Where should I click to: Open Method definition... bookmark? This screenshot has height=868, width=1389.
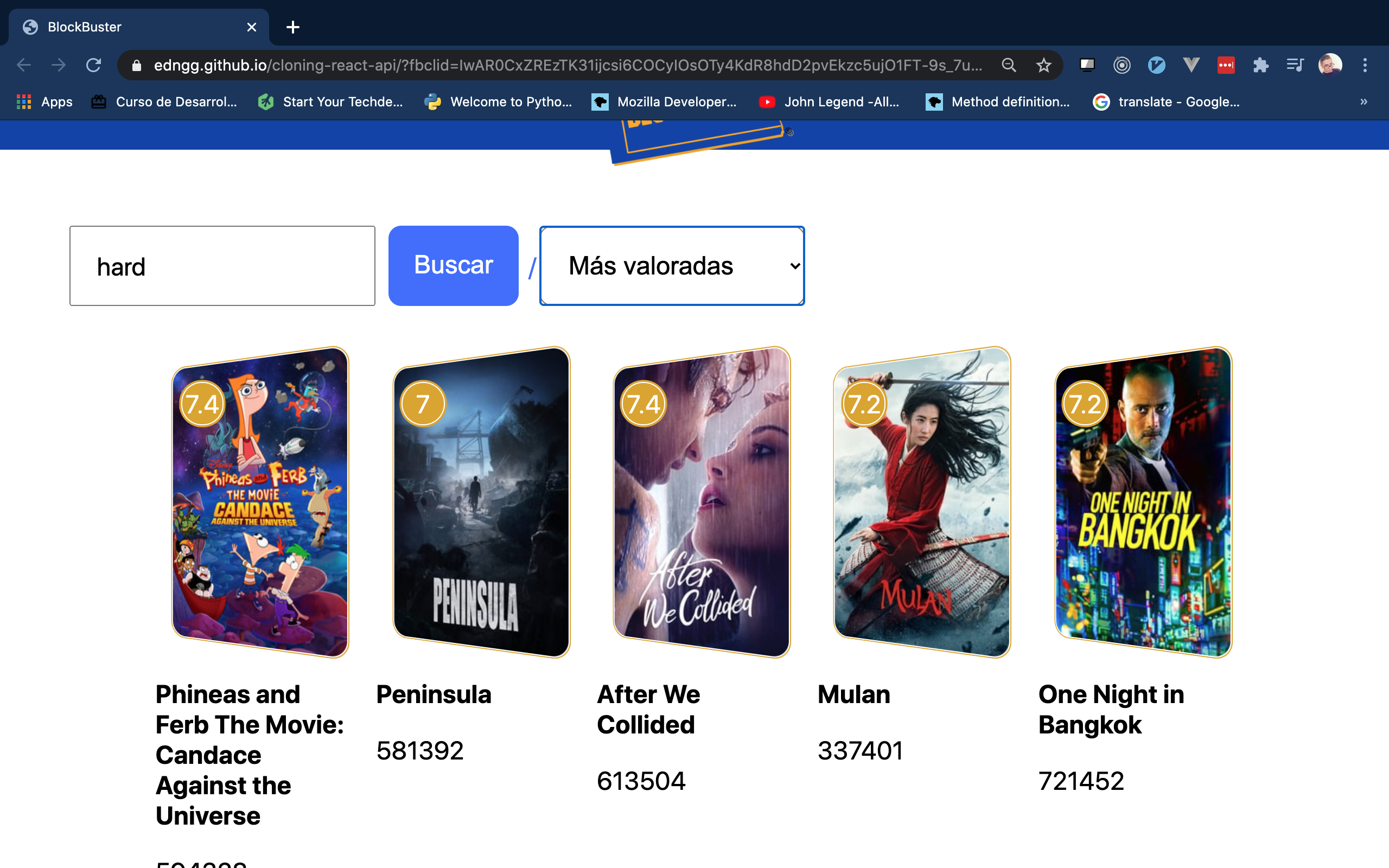tap(998, 101)
